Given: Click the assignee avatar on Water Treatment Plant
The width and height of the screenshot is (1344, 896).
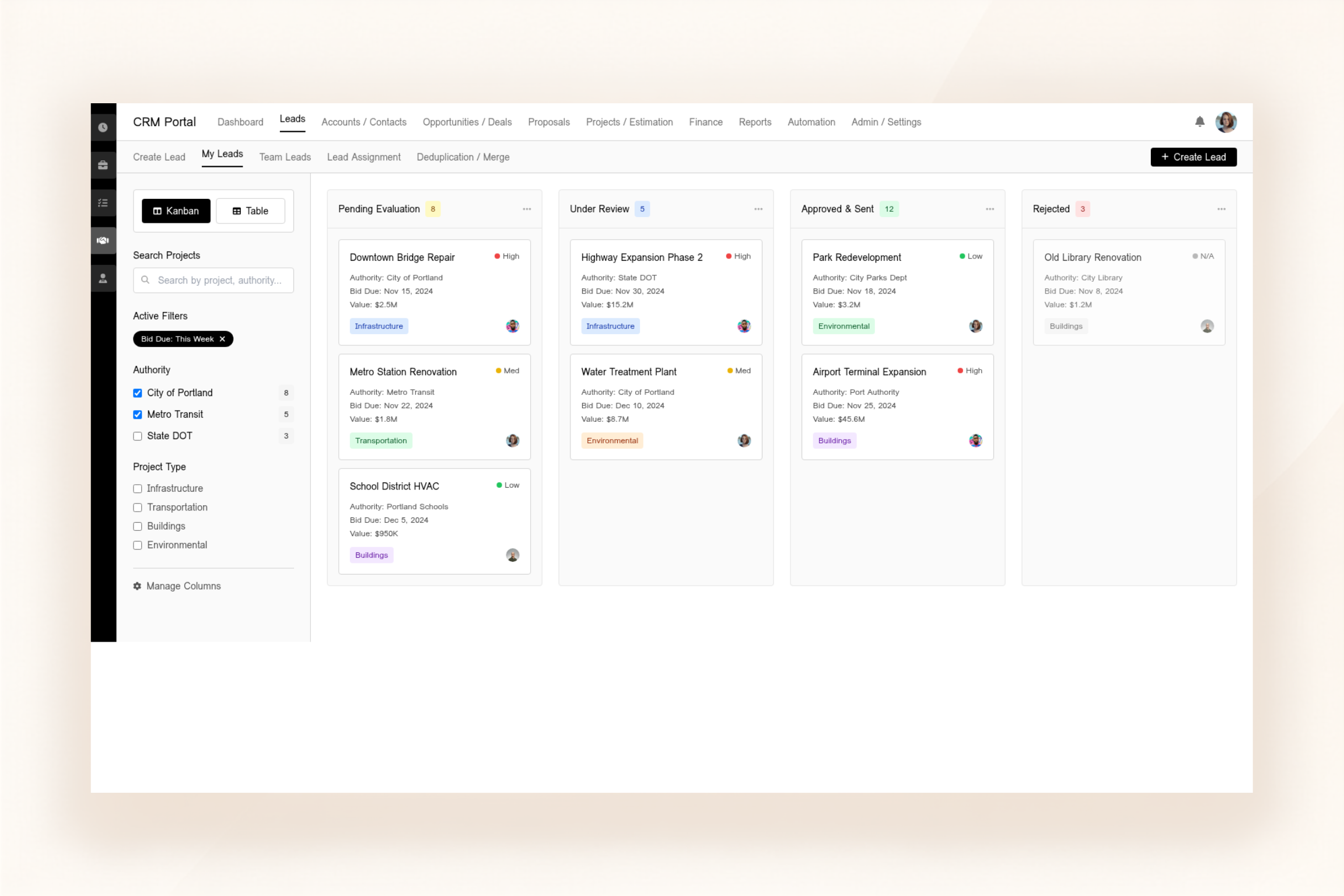Looking at the screenshot, I should [x=744, y=440].
